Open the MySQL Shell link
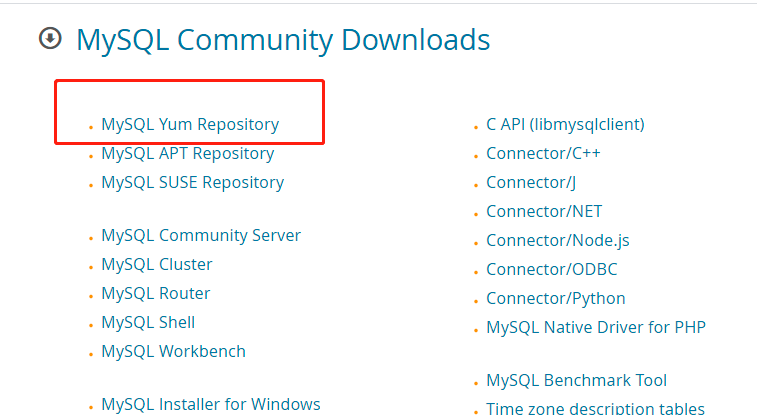The height and width of the screenshot is (415, 757). coord(148,322)
